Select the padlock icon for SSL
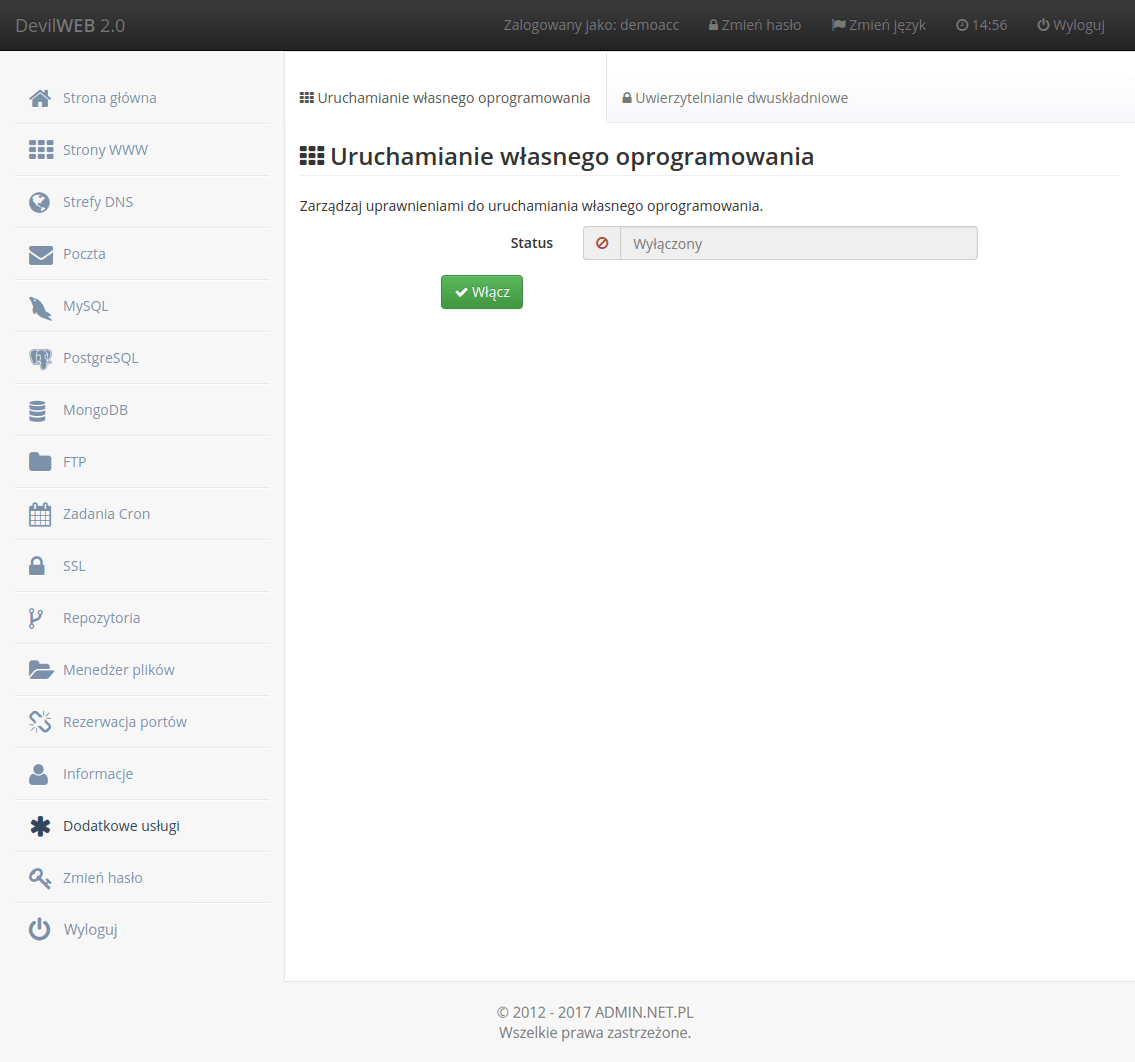This screenshot has width=1135, height=1062. [37, 566]
